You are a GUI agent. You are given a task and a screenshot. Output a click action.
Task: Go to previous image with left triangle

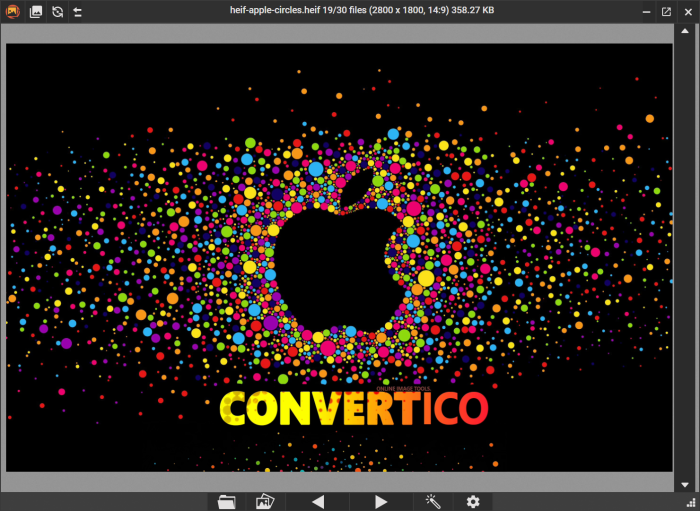coord(318,502)
